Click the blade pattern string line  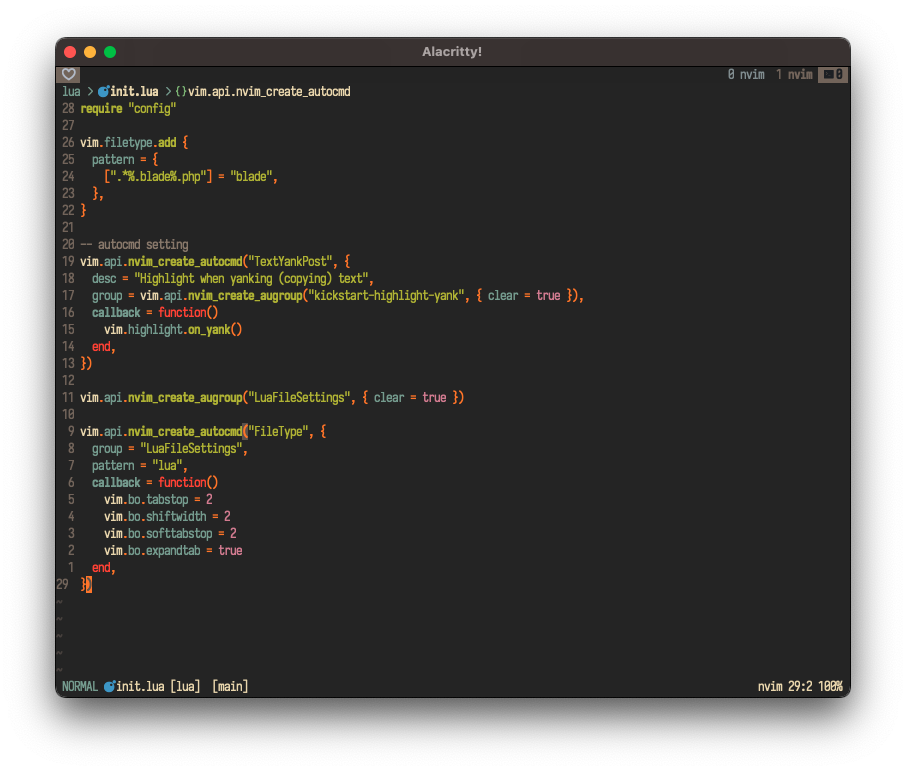(191, 176)
